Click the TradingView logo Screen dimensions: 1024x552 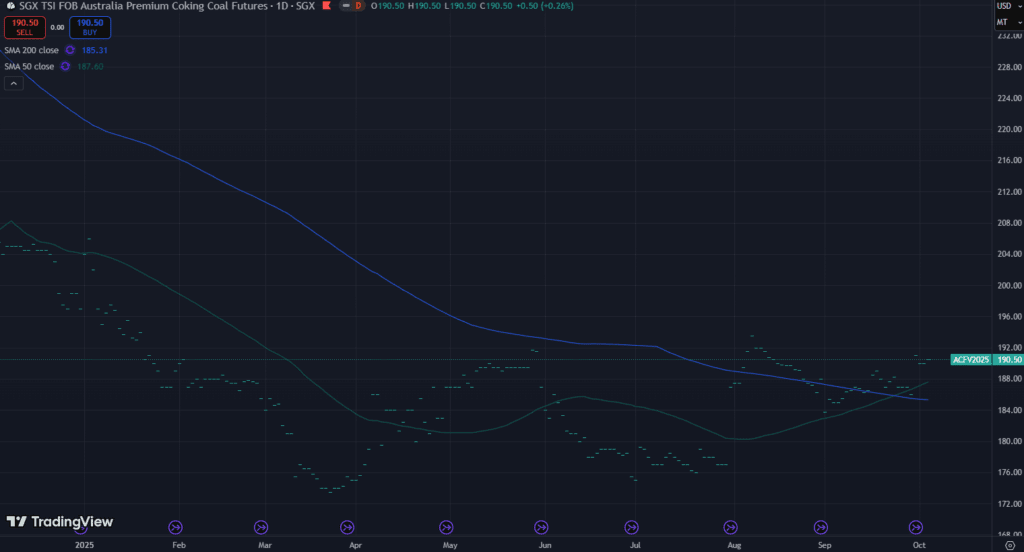coord(60,521)
